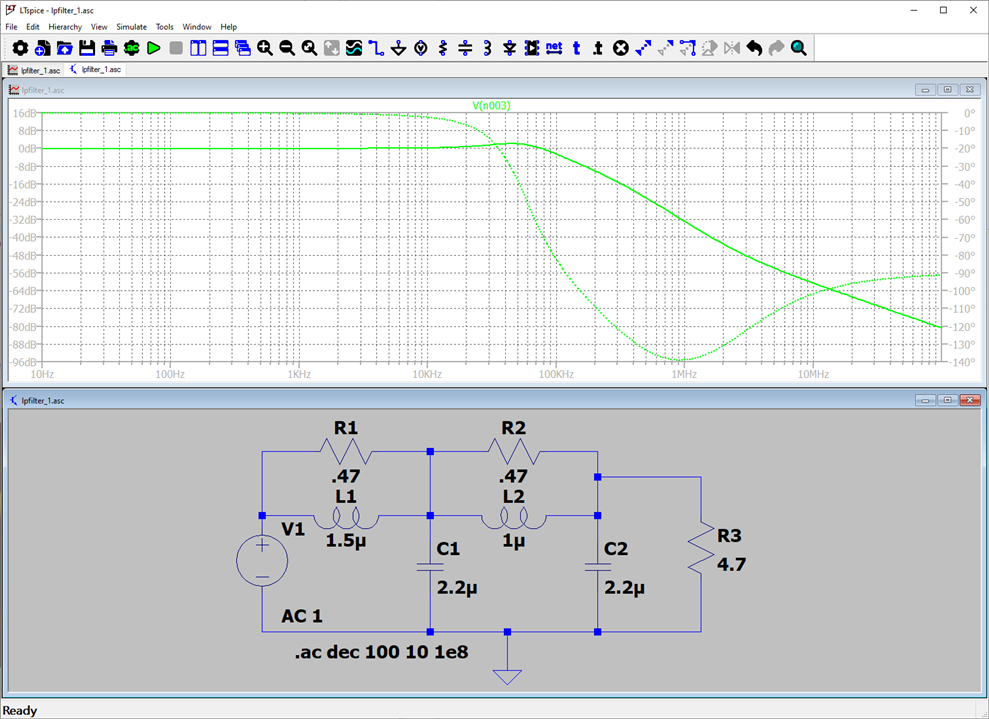This screenshot has height=719, width=989.
Task: Open the settings gear in the toolbar
Action: point(20,48)
